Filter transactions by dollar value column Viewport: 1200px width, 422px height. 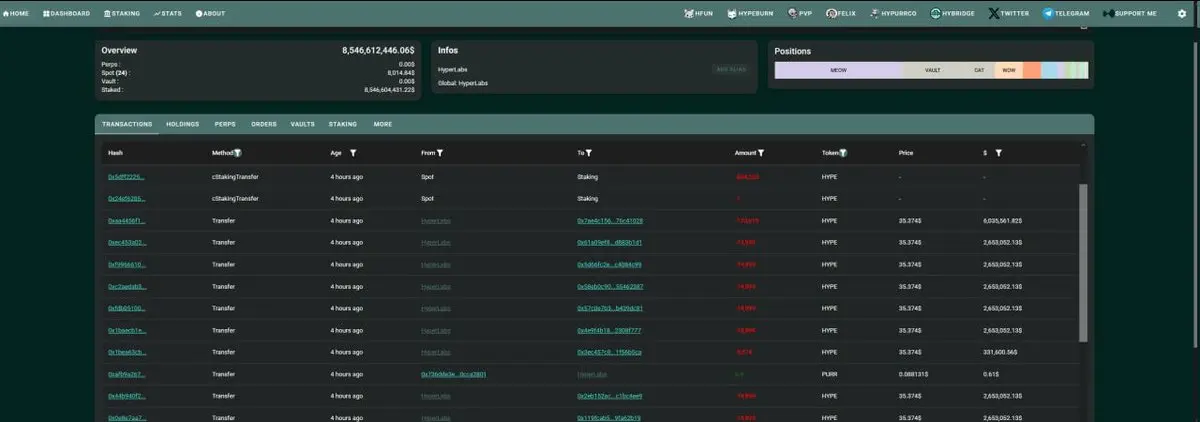click(999, 153)
